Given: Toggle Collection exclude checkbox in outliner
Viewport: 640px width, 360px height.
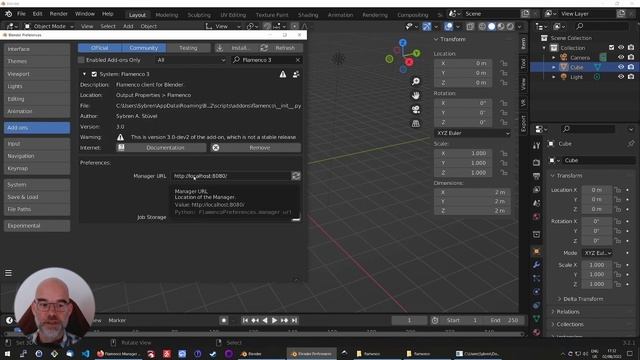Looking at the screenshot, I should (x=611, y=48).
